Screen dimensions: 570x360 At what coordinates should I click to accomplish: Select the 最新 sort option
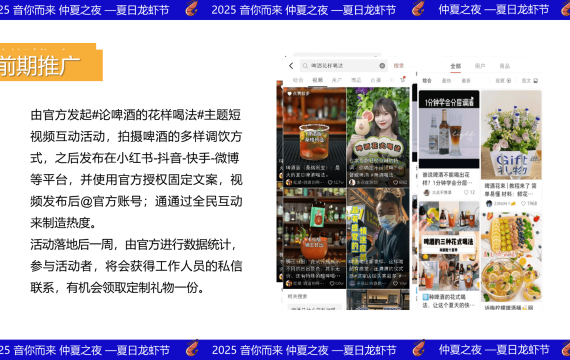466,81
